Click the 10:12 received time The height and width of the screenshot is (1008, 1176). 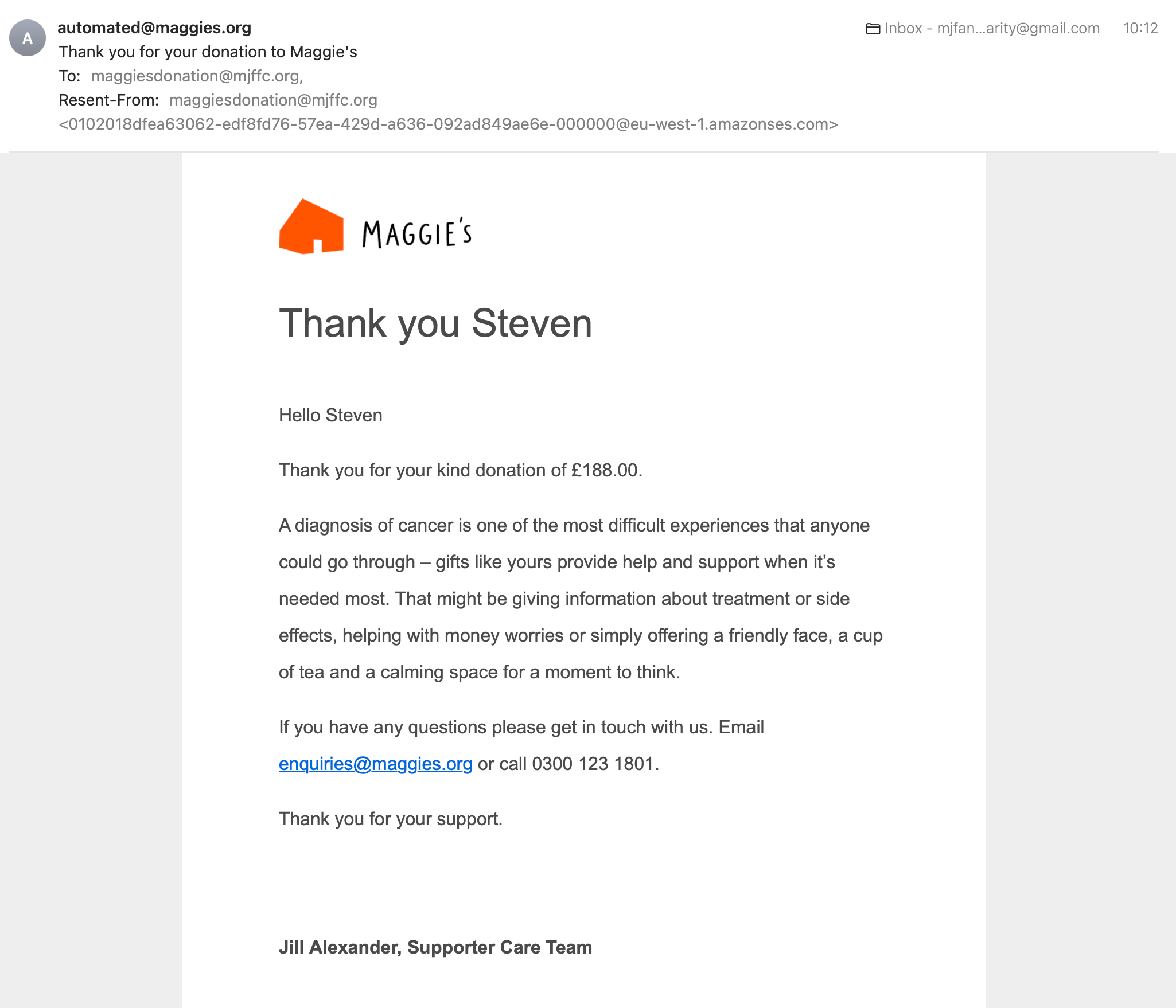pos(1140,28)
